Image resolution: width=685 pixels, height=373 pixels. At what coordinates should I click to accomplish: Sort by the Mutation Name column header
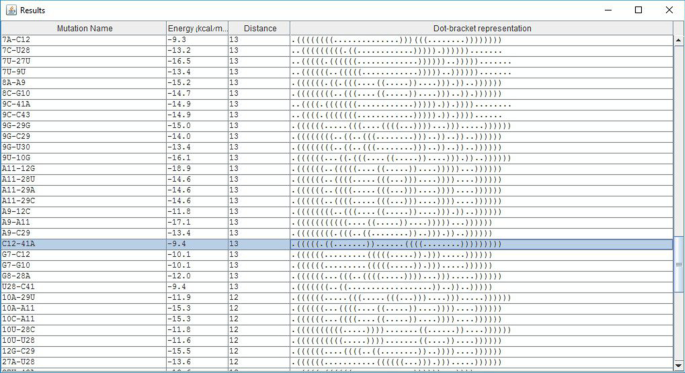coord(84,28)
